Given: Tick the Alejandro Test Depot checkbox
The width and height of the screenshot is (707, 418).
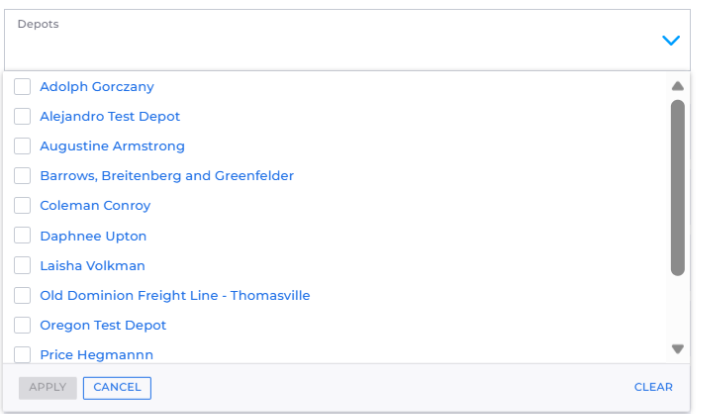Looking at the screenshot, I should 22,116.
